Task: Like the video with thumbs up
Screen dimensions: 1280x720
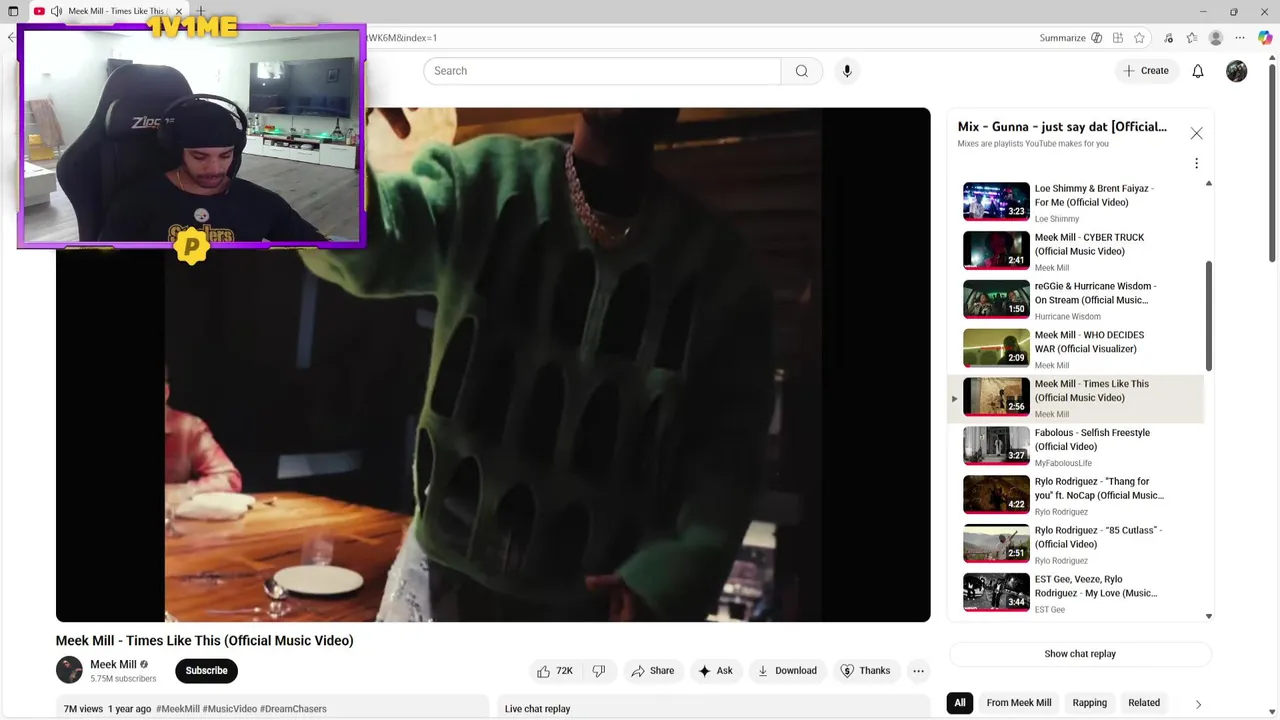Action: tap(555, 671)
